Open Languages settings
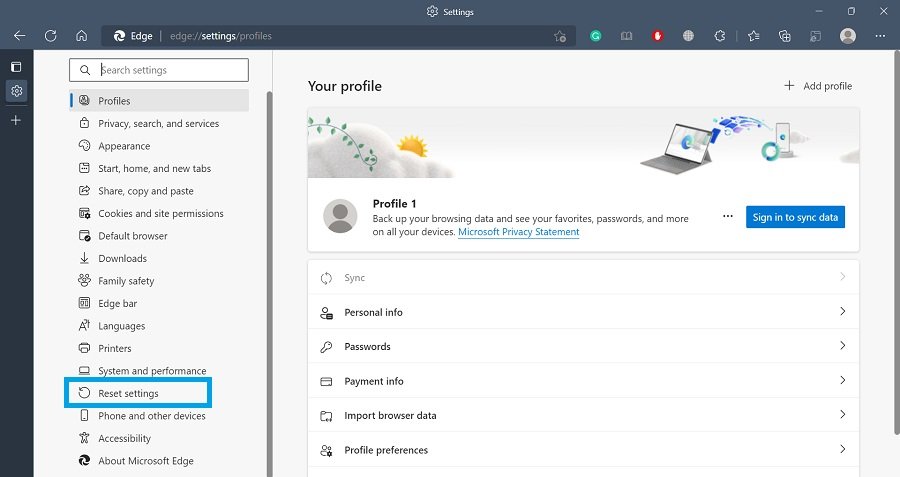The width and height of the screenshot is (900, 477). coord(122,326)
